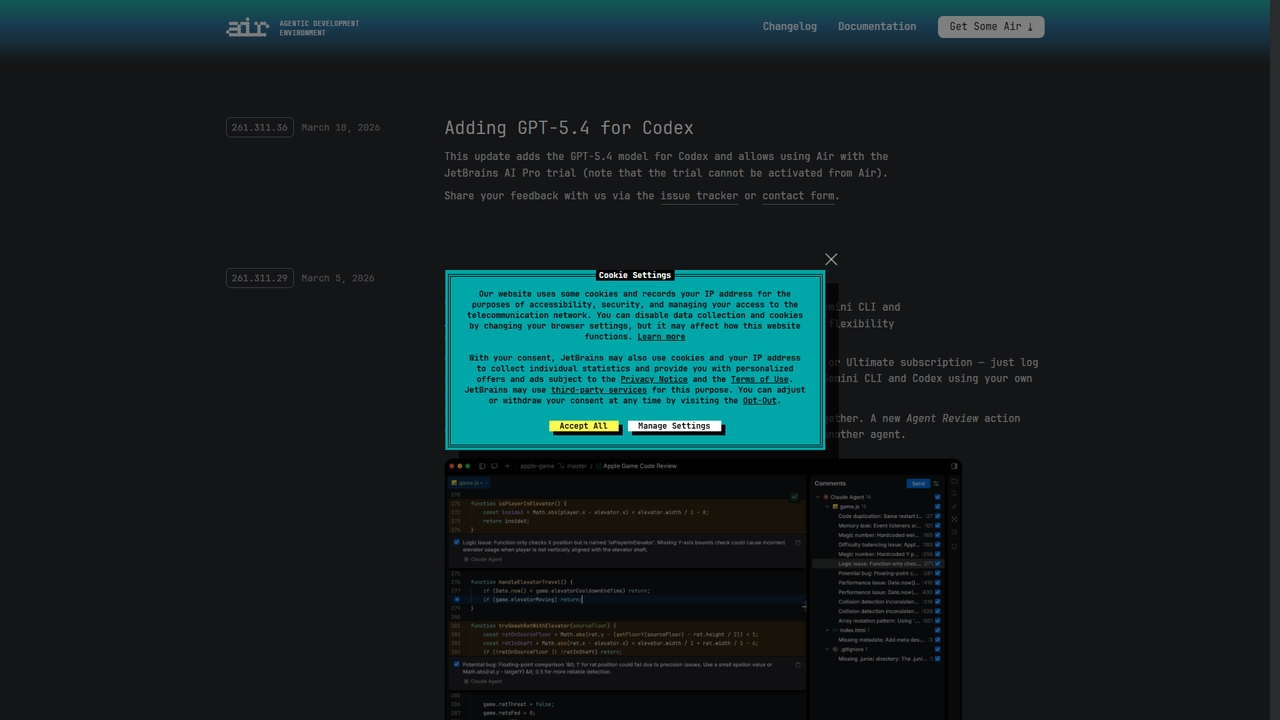Click the date March 5, 2026

338,278
